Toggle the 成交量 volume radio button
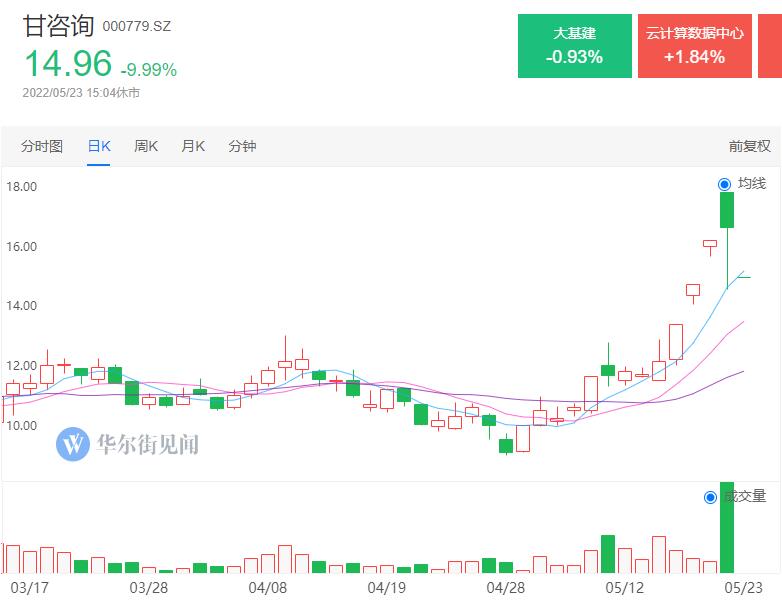Image resolution: width=782 pixels, height=605 pixels. pos(710,497)
